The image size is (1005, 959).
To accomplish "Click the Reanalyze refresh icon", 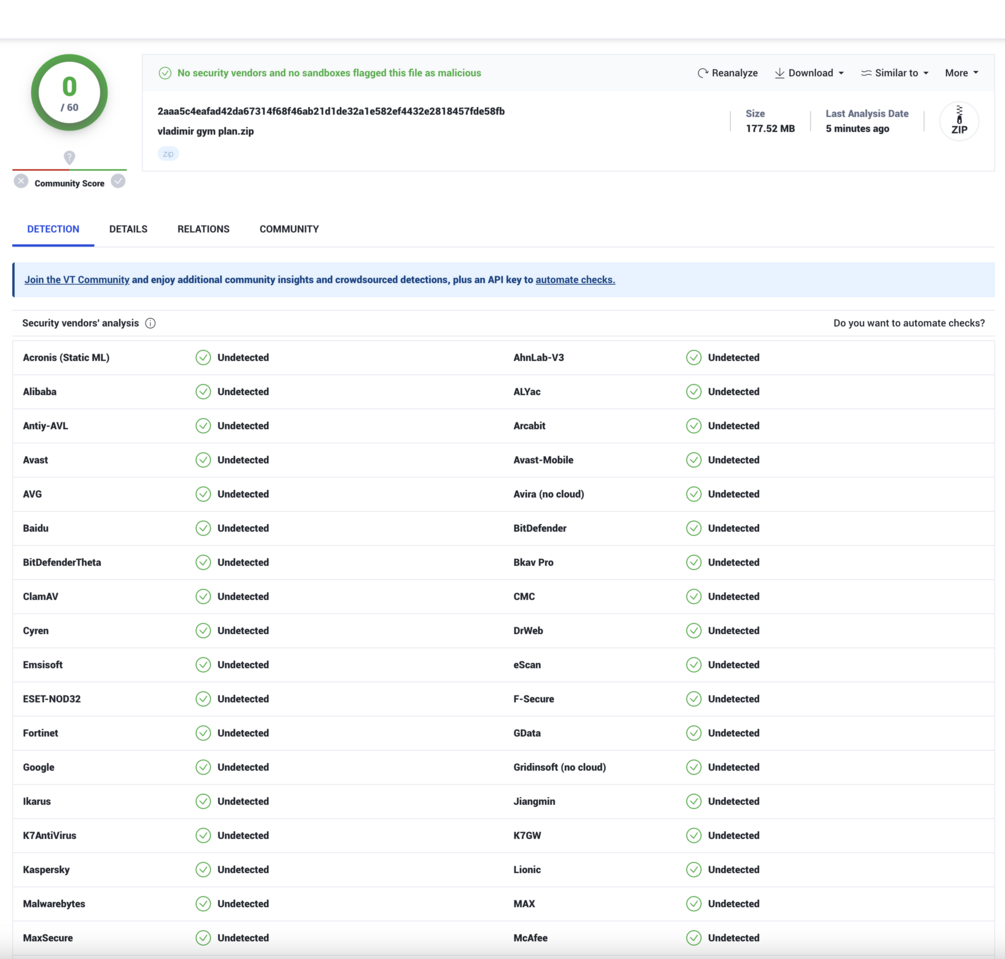I will point(702,73).
